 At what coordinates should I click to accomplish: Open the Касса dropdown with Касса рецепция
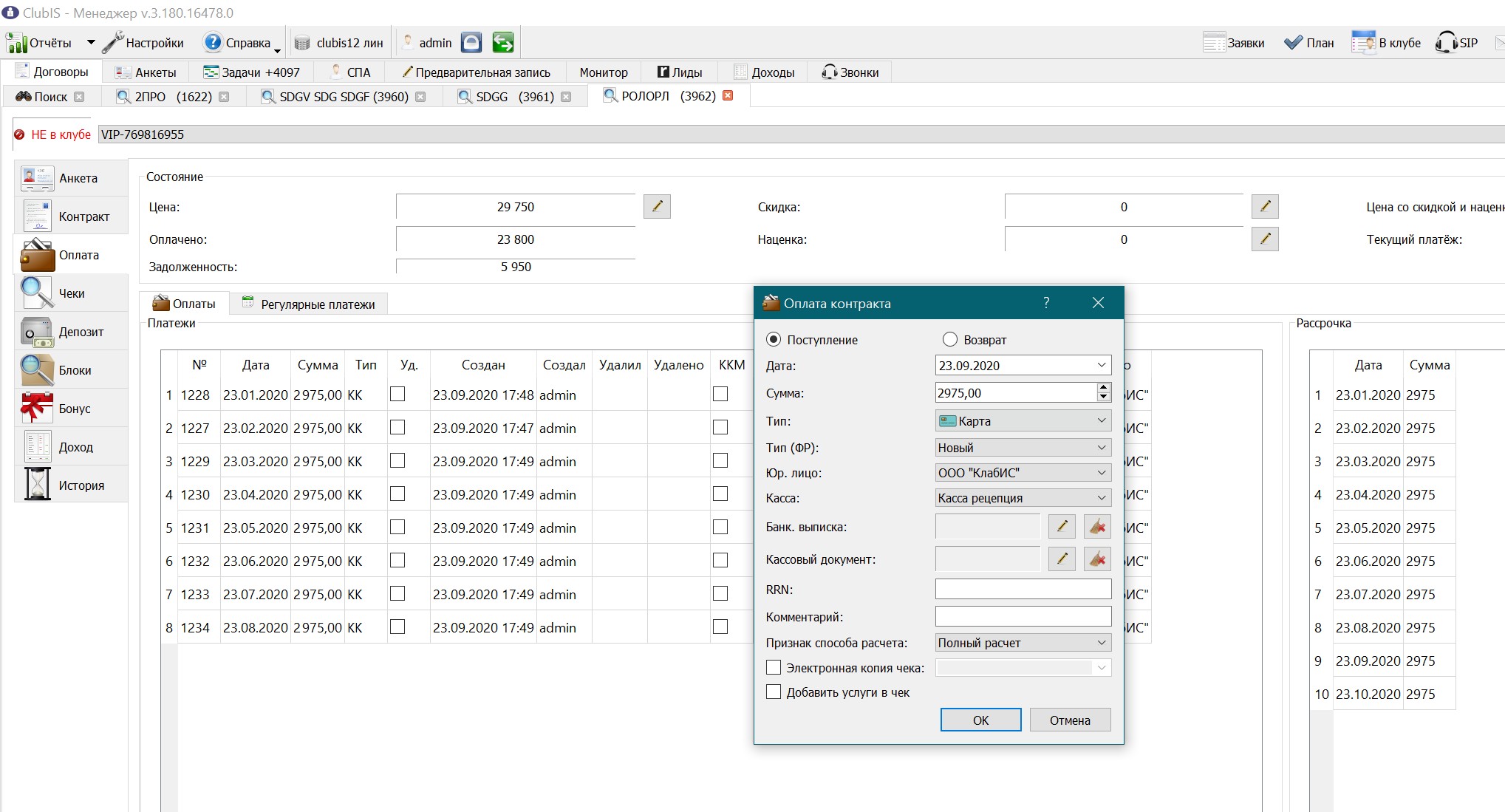[x=1023, y=497]
